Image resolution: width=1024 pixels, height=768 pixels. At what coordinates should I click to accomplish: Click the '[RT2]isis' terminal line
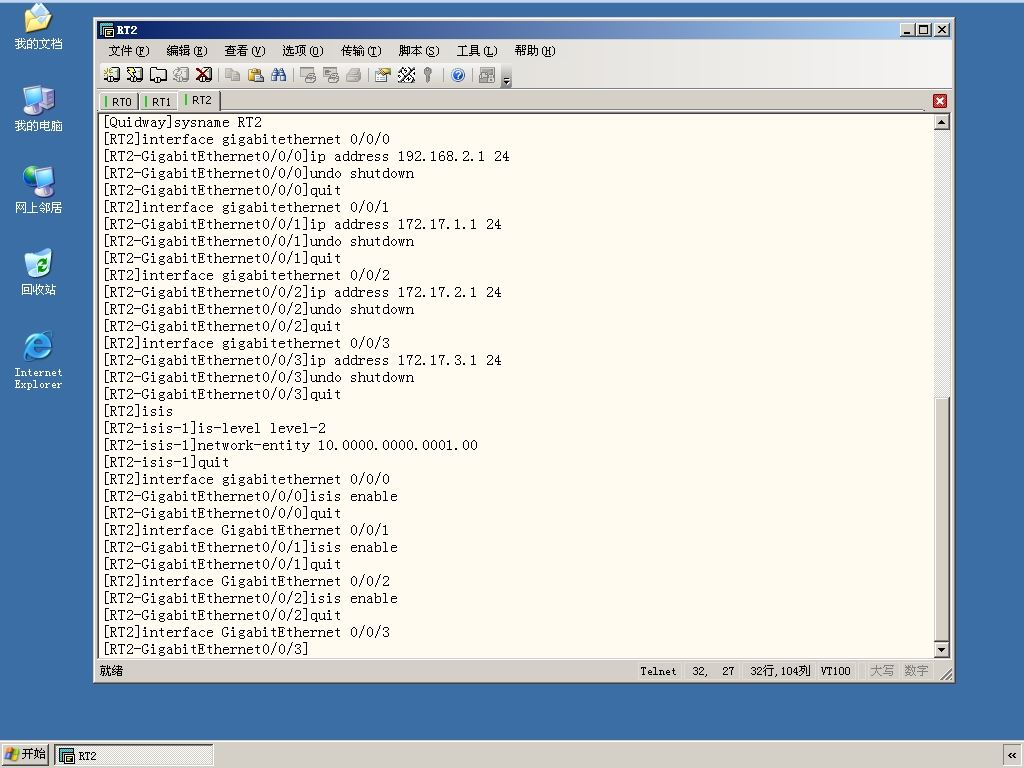[x=138, y=411]
